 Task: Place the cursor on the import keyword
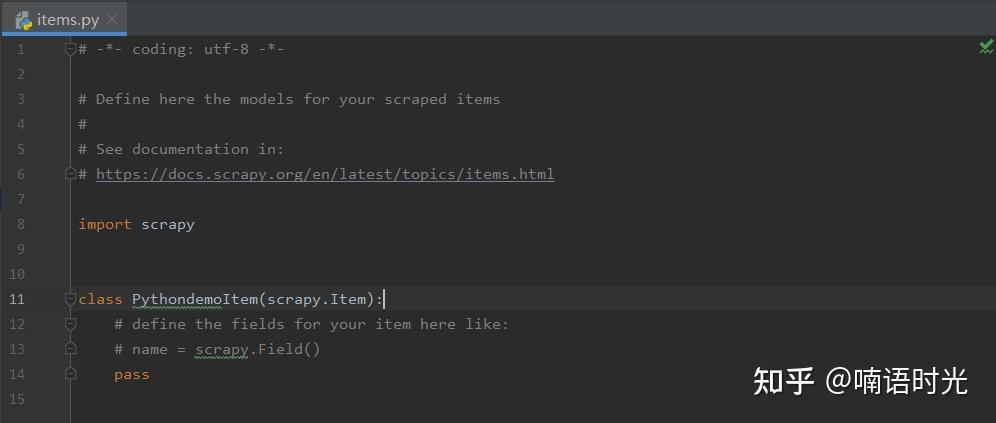[x=105, y=224]
